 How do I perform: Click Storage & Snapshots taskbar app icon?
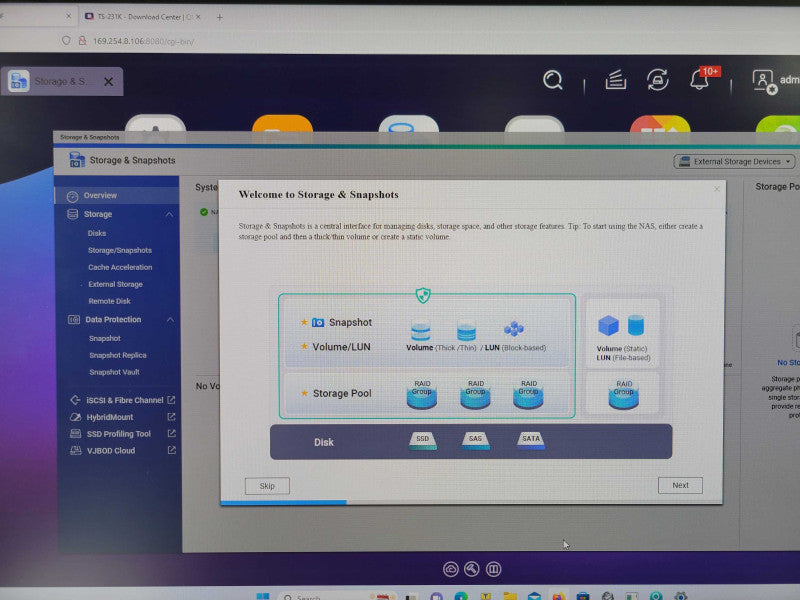point(19,81)
